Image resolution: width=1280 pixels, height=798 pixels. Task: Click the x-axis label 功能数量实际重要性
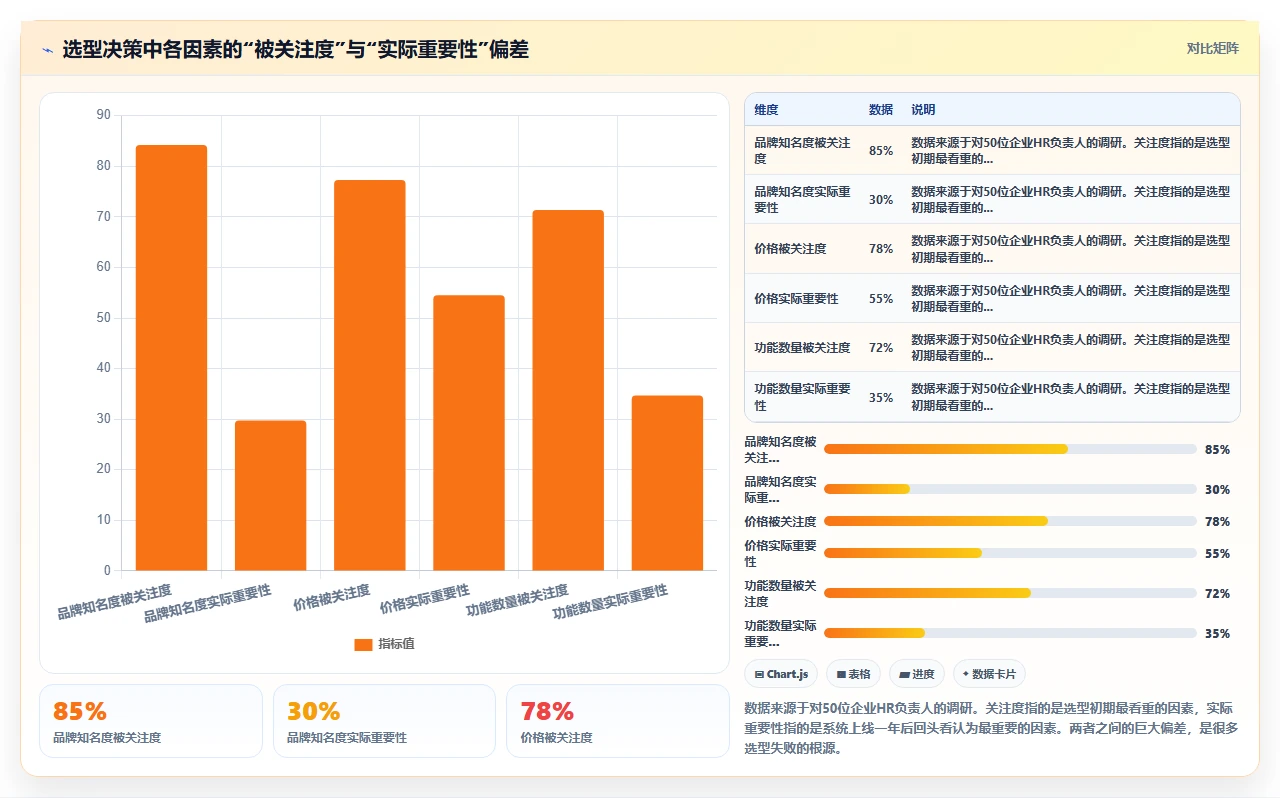click(x=610, y=602)
